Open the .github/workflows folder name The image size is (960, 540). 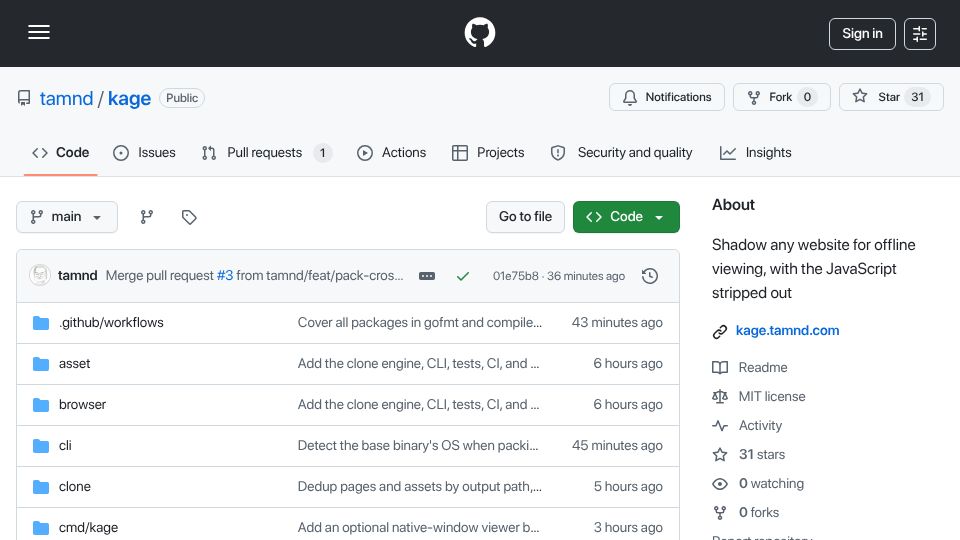point(111,323)
